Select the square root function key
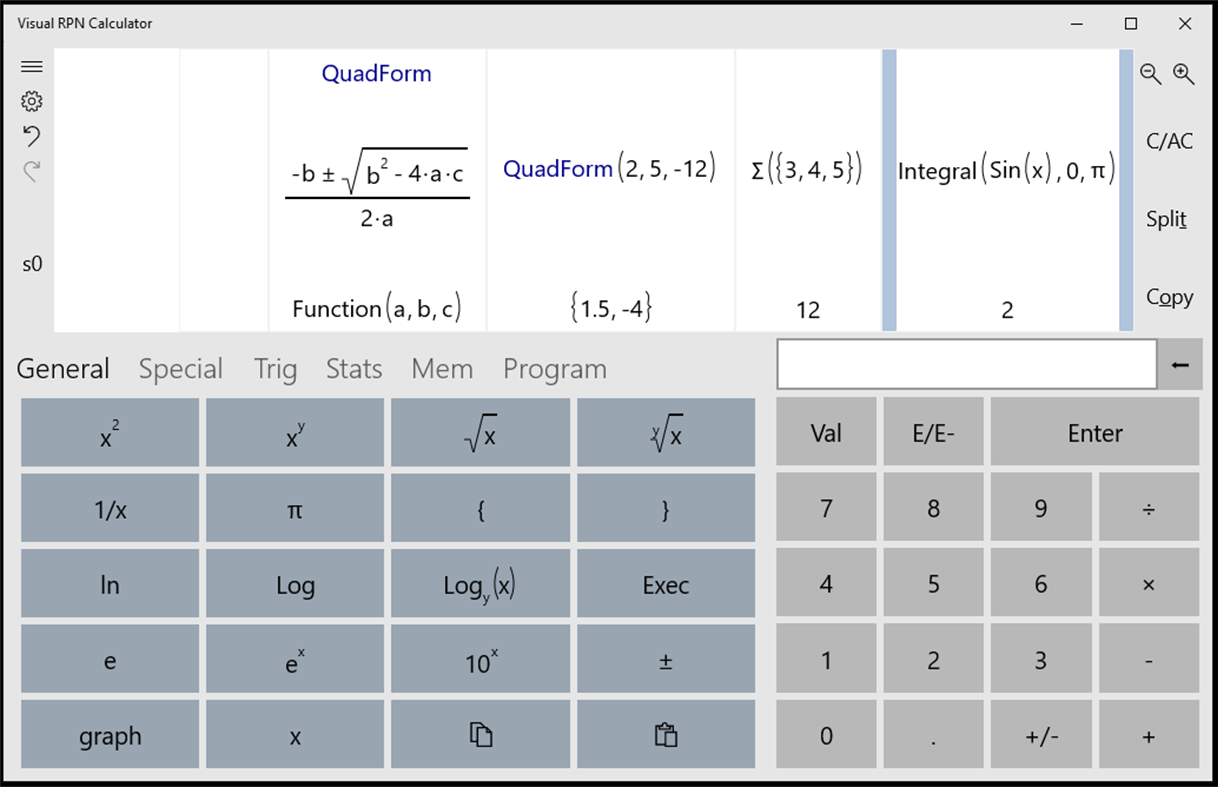The width and height of the screenshot is (1218, 787). point(480,432)
